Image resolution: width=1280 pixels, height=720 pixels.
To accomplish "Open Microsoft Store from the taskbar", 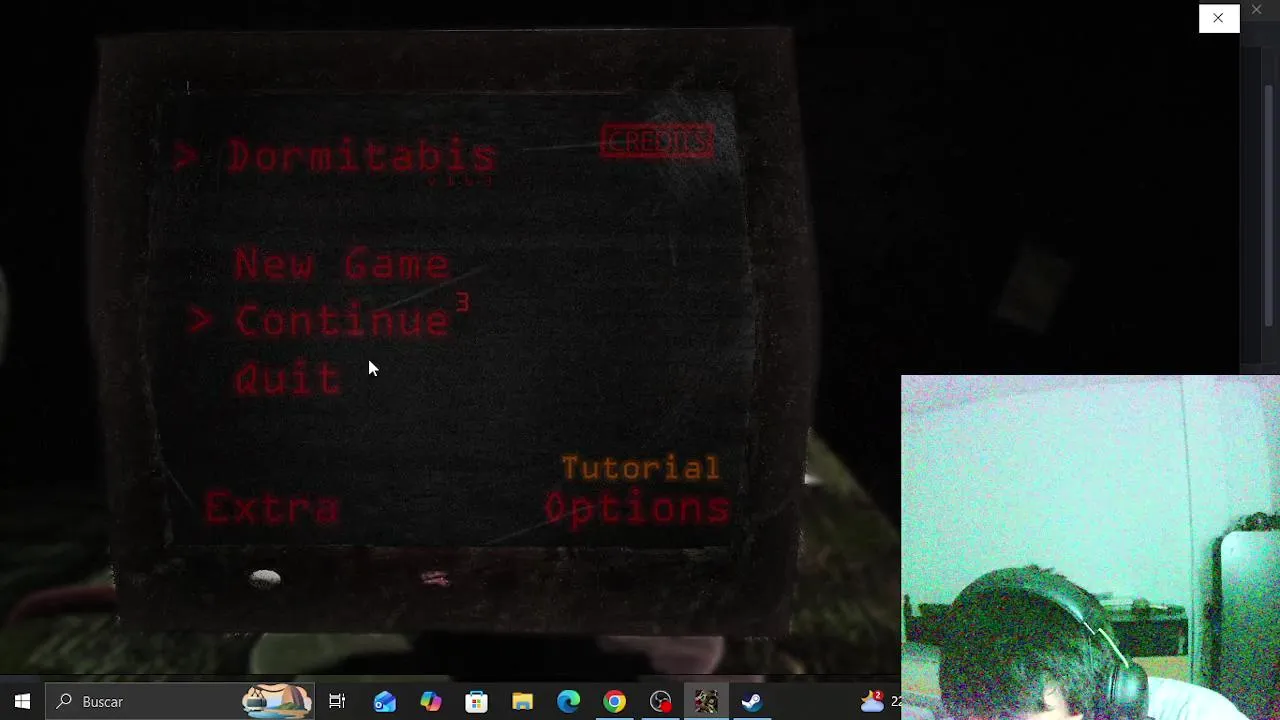I will point(477,702).
